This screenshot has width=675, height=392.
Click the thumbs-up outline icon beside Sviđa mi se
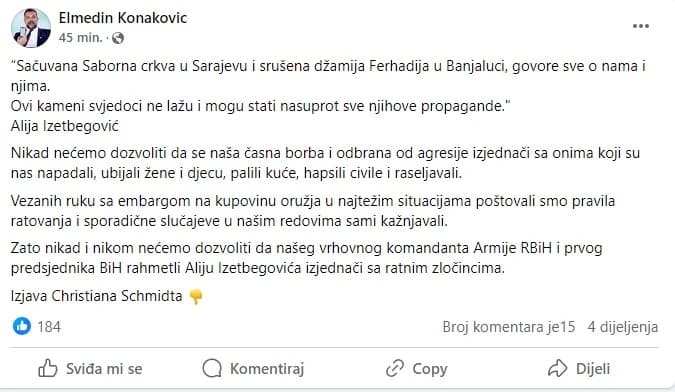click(48, 368)
